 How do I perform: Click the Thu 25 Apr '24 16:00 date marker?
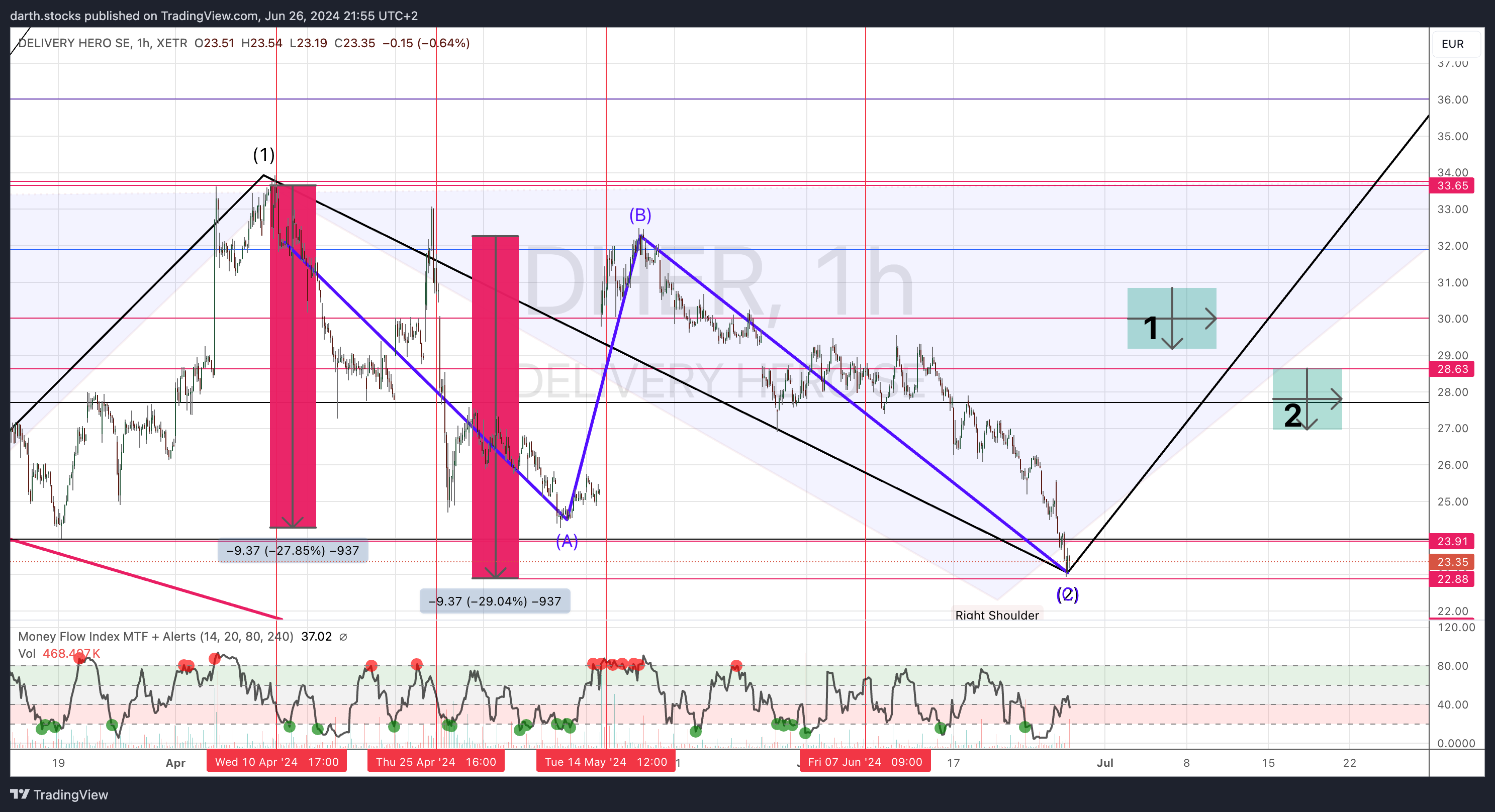click(436, 762)
